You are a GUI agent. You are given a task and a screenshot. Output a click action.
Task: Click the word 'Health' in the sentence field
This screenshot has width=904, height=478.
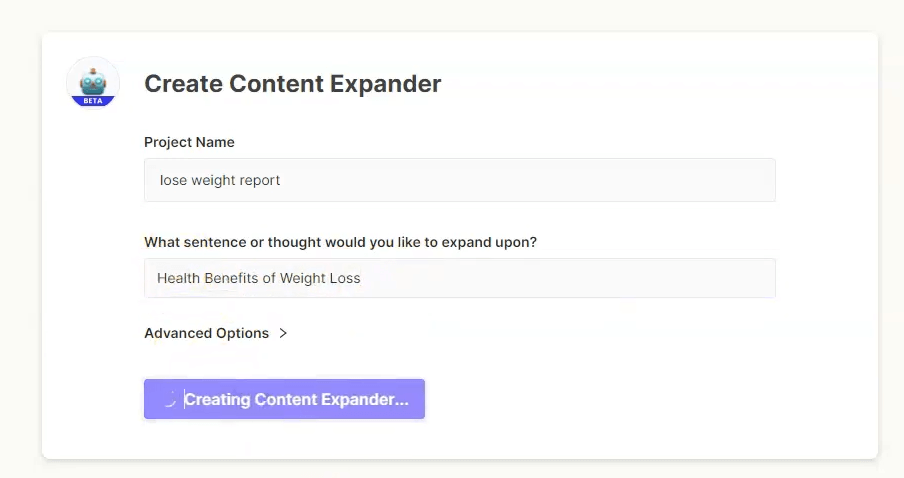(178, 278)
